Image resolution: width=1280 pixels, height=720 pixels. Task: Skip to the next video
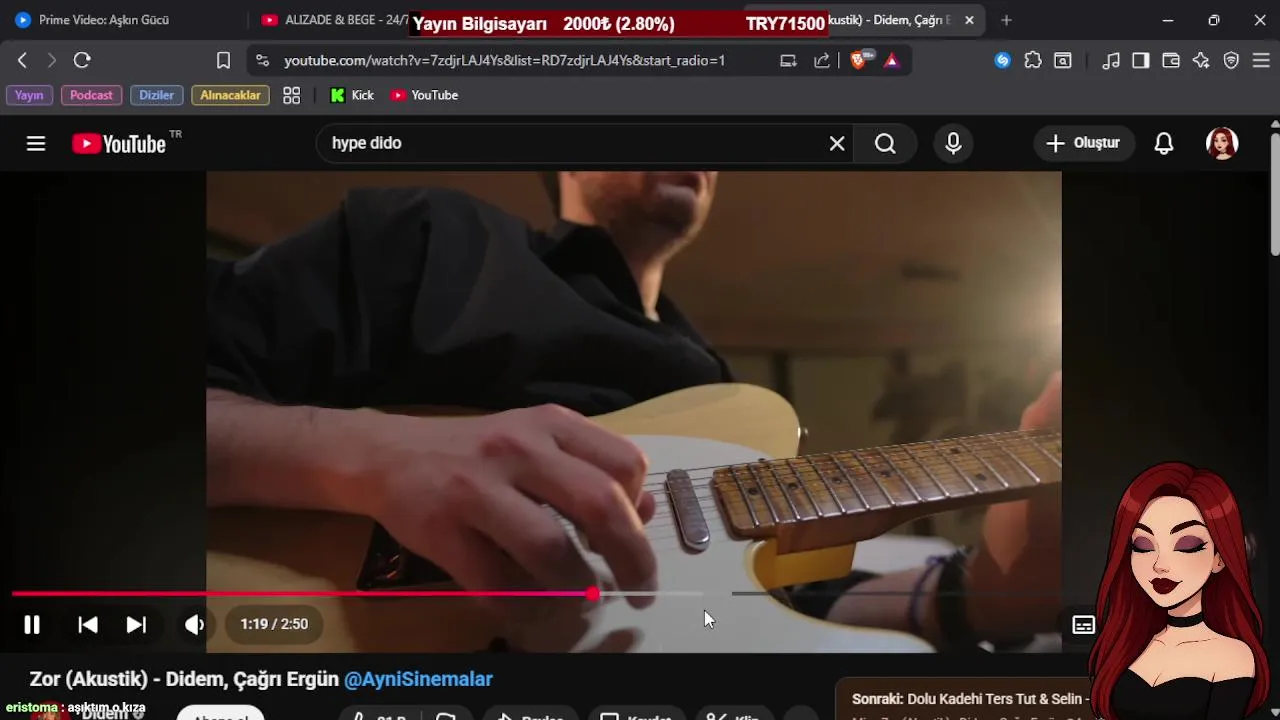136,624
